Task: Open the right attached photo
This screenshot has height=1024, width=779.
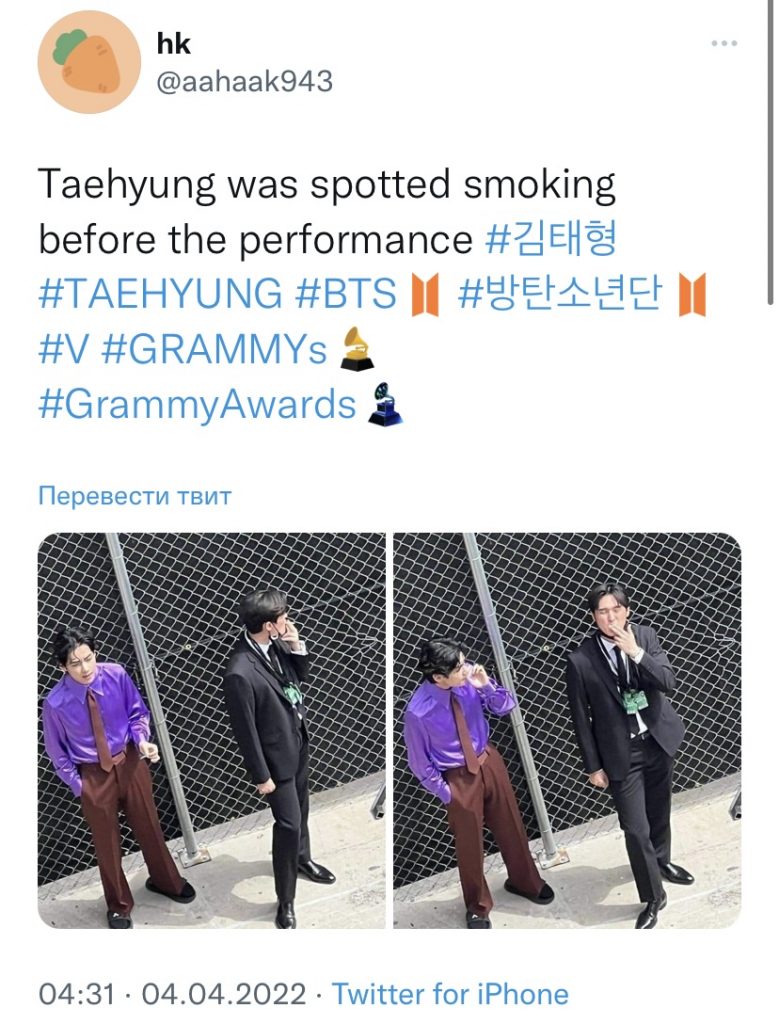Action: [567, 731]
